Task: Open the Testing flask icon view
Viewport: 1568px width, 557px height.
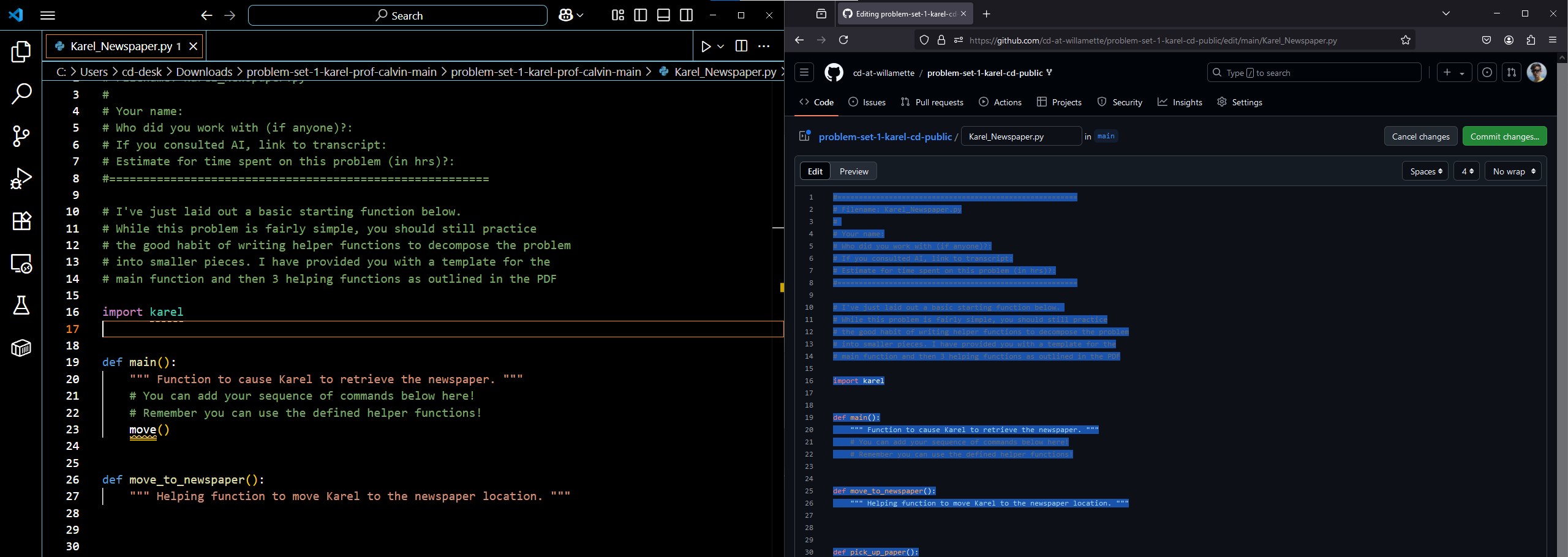Action: click(21, 305)
